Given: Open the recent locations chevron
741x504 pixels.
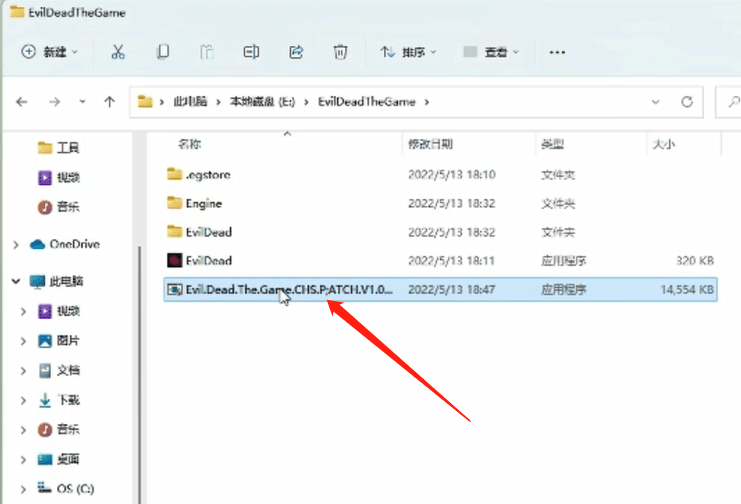Looking at the screenshot, I should pos(82,102).
